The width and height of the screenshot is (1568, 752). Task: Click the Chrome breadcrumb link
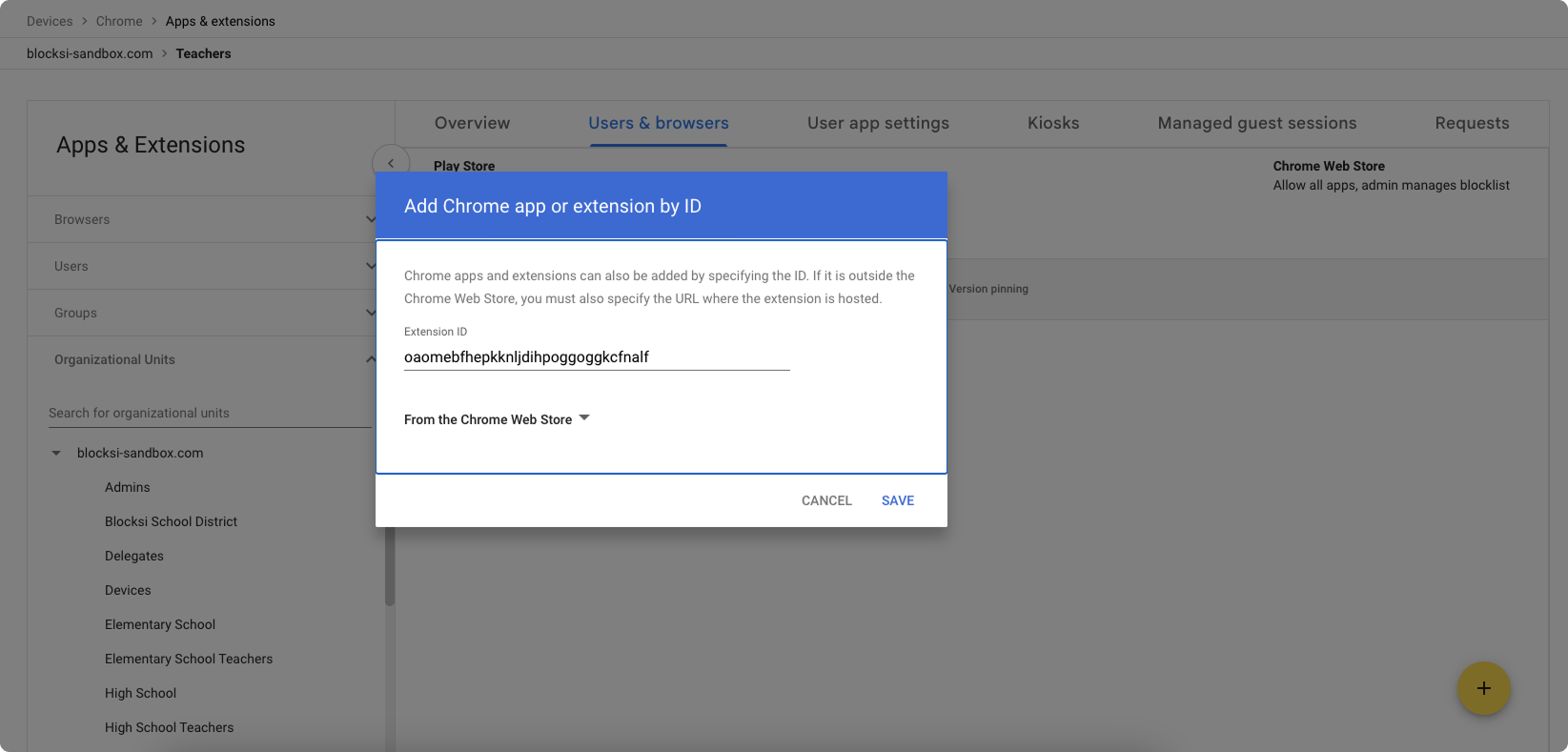pyautogui.click(x=119, y=21)
